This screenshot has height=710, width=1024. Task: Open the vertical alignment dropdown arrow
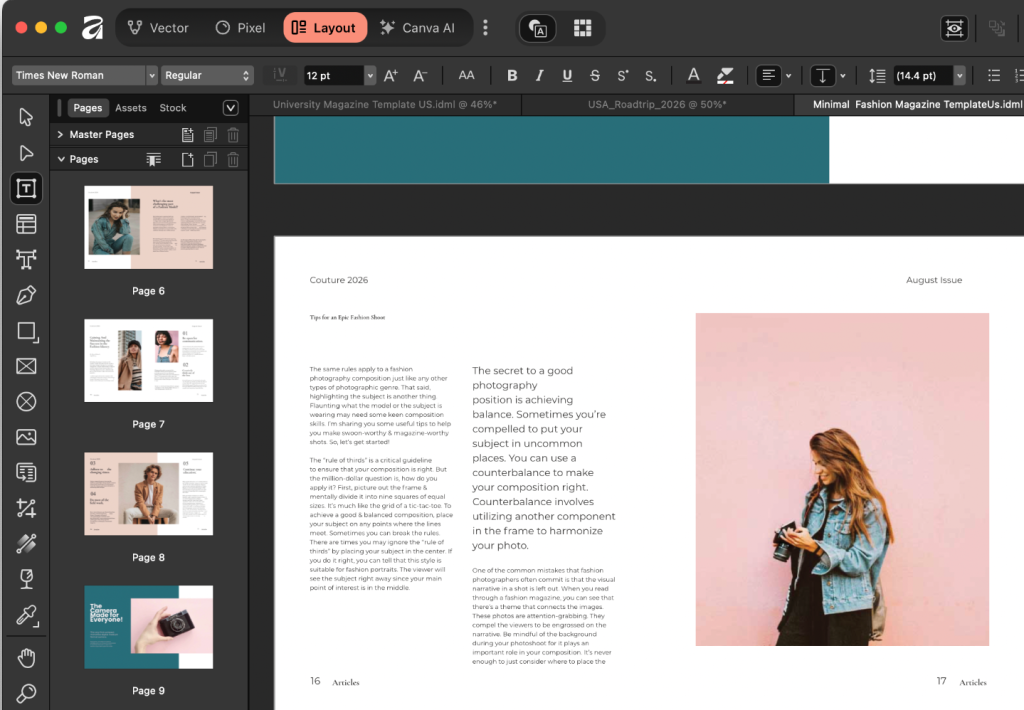[x=842, y=76]
